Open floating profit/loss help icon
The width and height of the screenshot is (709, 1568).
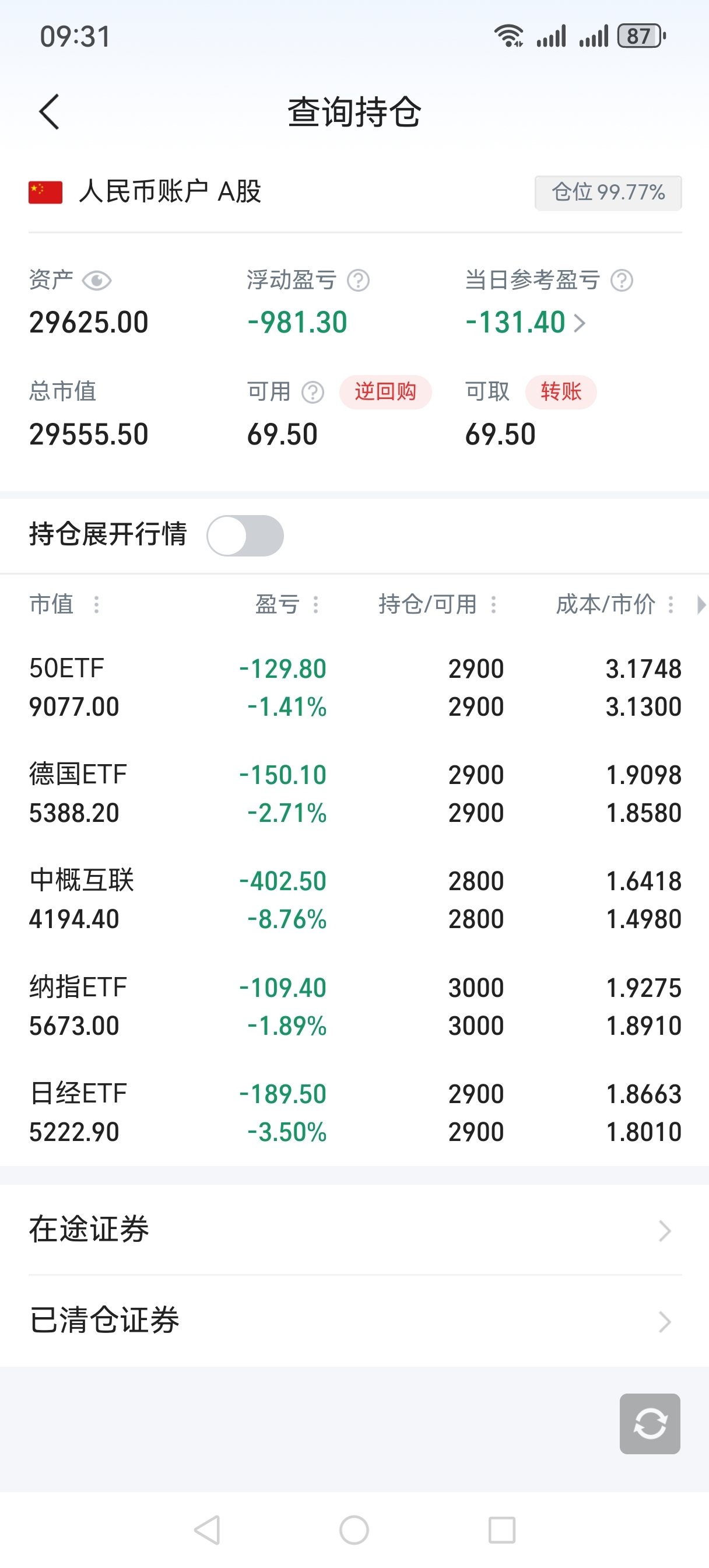[x=359, y=281]
